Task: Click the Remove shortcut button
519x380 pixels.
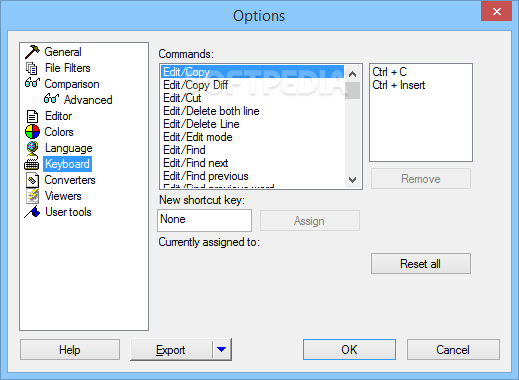Action: coord(421,179)
